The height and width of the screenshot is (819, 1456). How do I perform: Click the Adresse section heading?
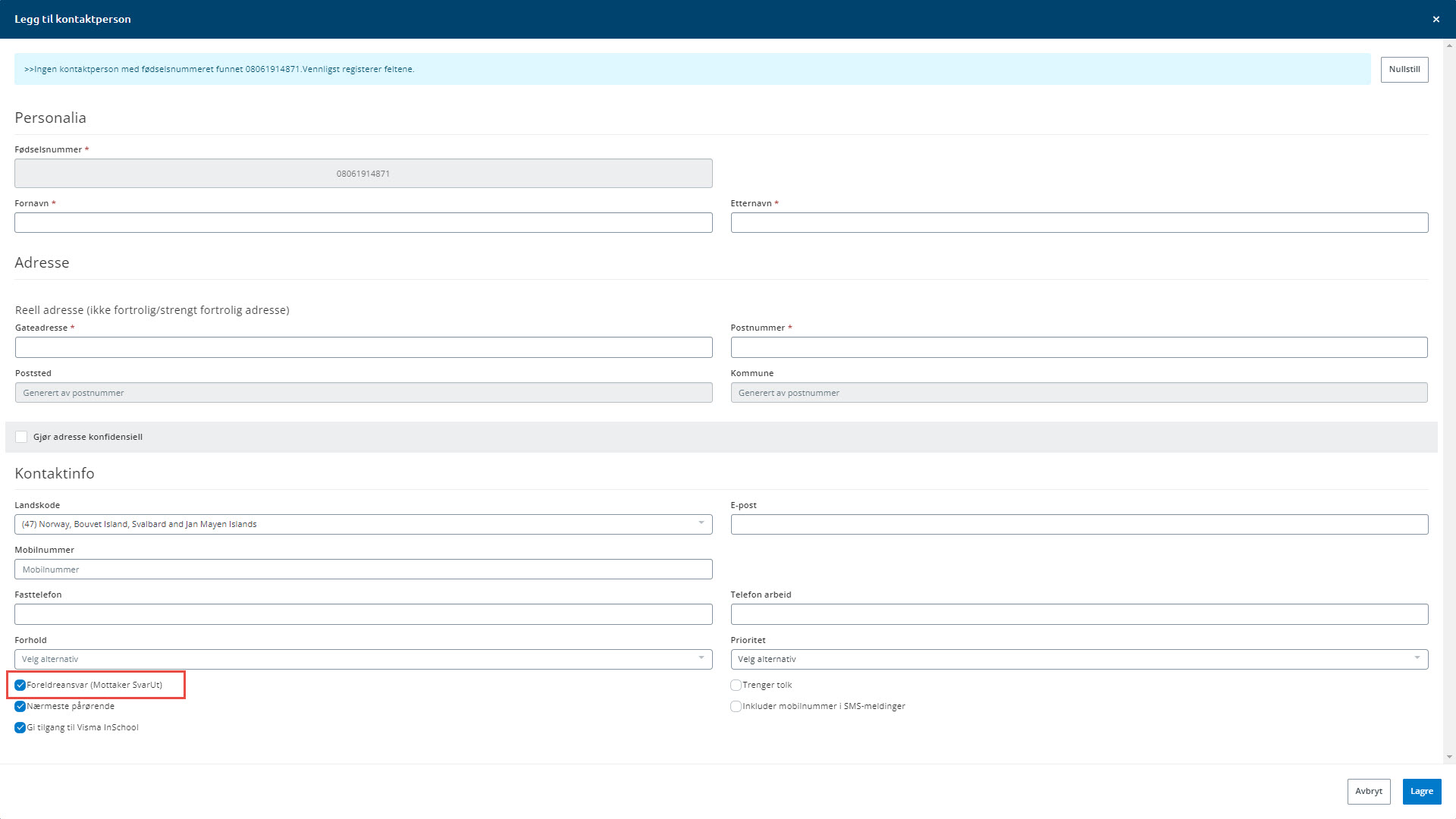pos(42,262)
